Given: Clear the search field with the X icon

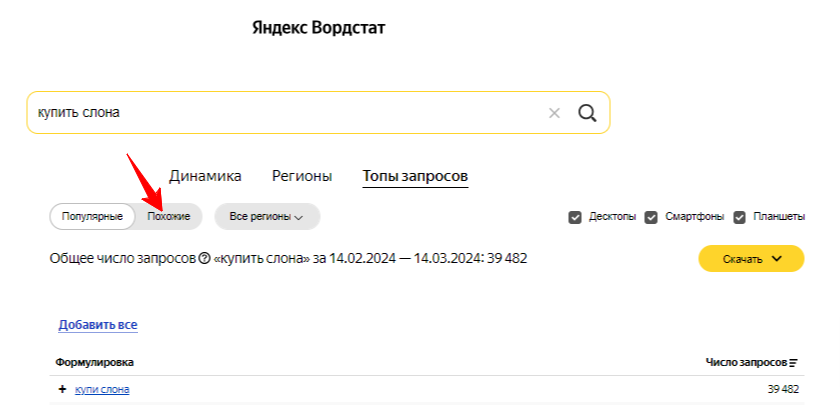Looking at the screenshot, I should [554, 113].
